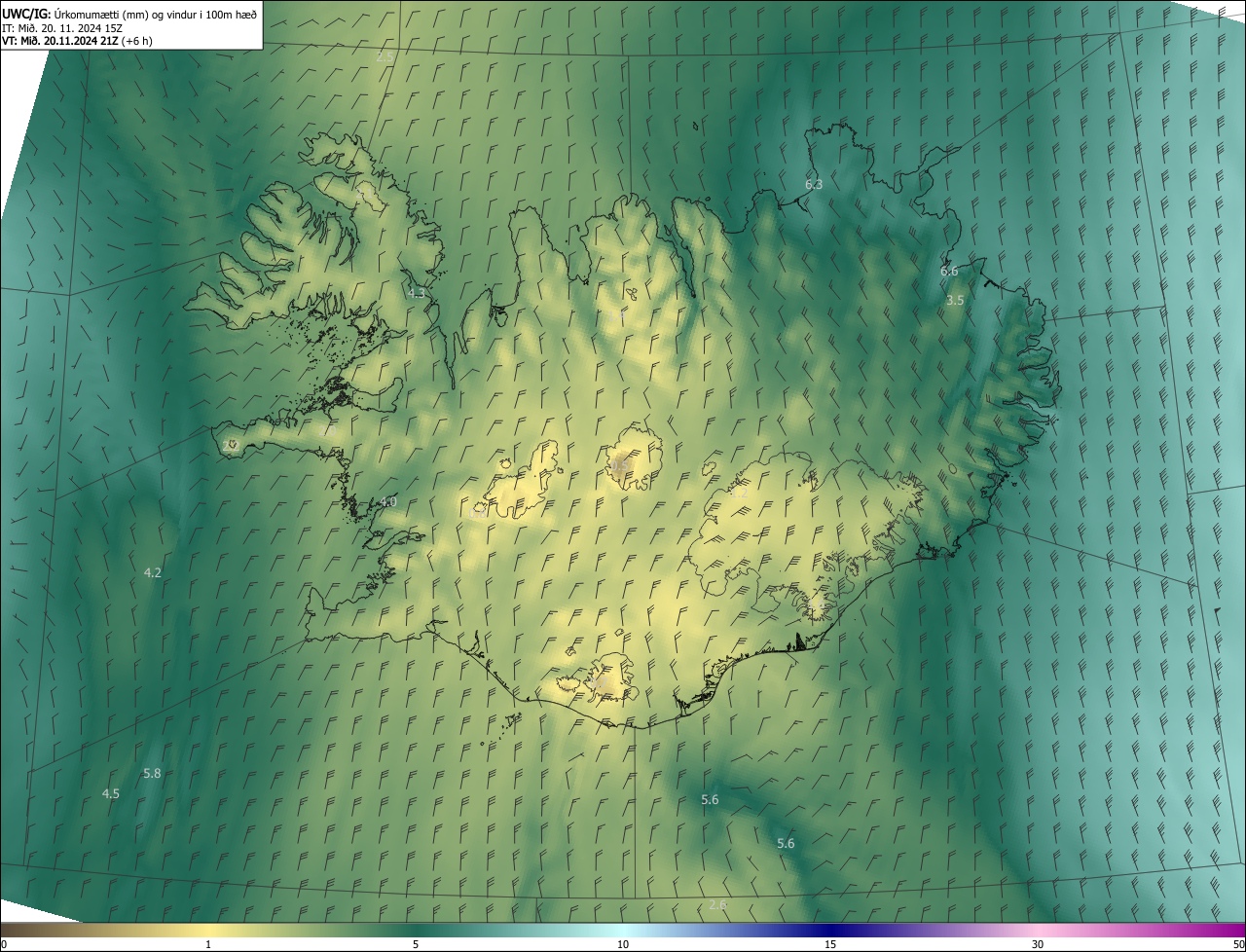Image resolution: width=1246 pixels, height=952 pixels.
Task: Click the 4.0 value on the map
Action: coord(387,502)
